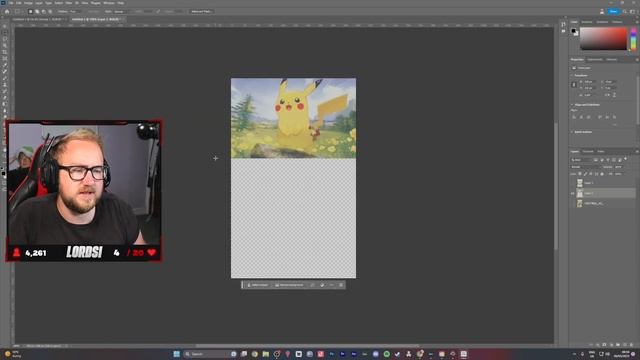
Task: Open more options in contextual task bar
Action: click(x=331, y=285)
